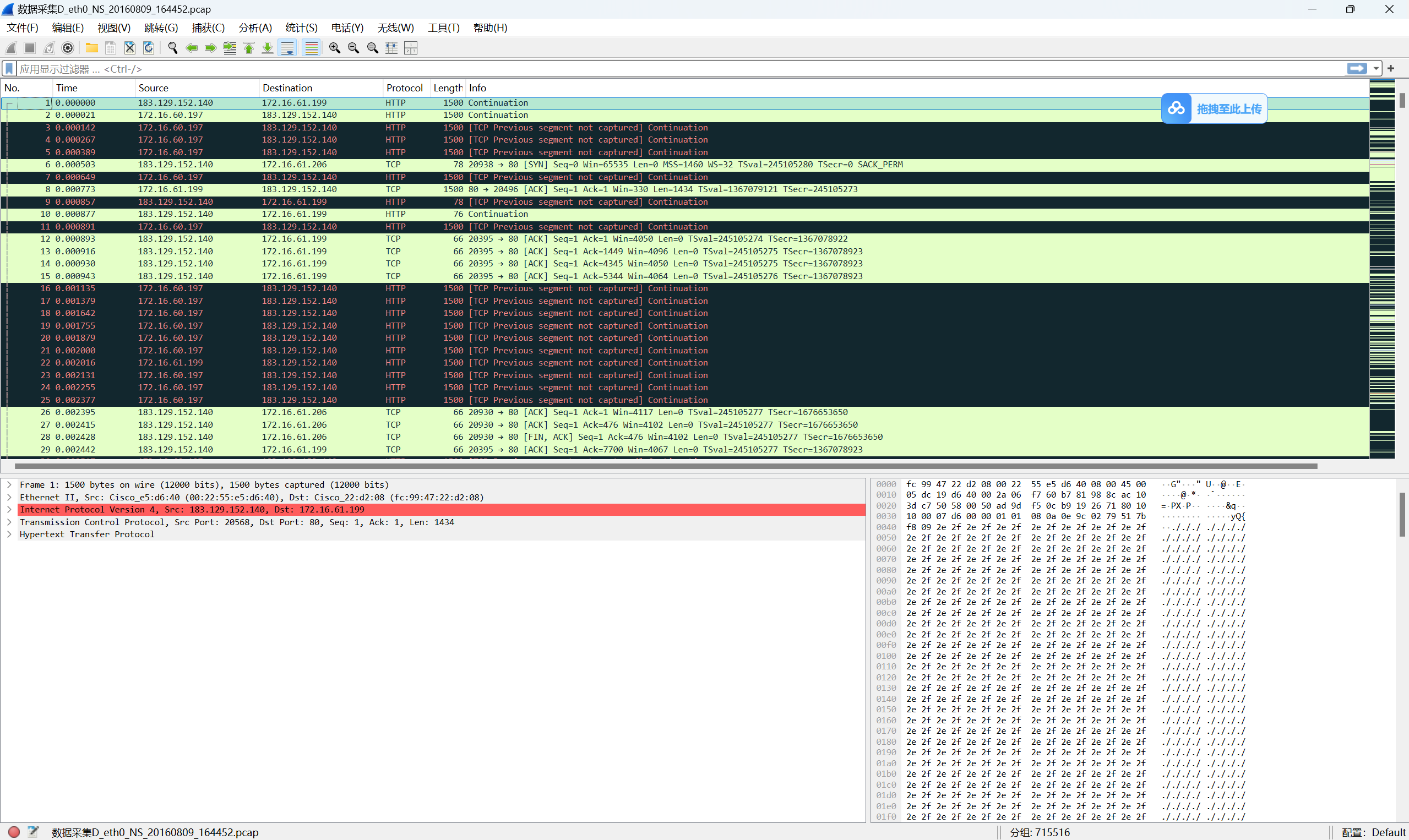Image resolution: width=1409 pixels, height=840 pixels.
Task: Expand the Internet Protocol Version 4 row
Action: click(9, 509)
